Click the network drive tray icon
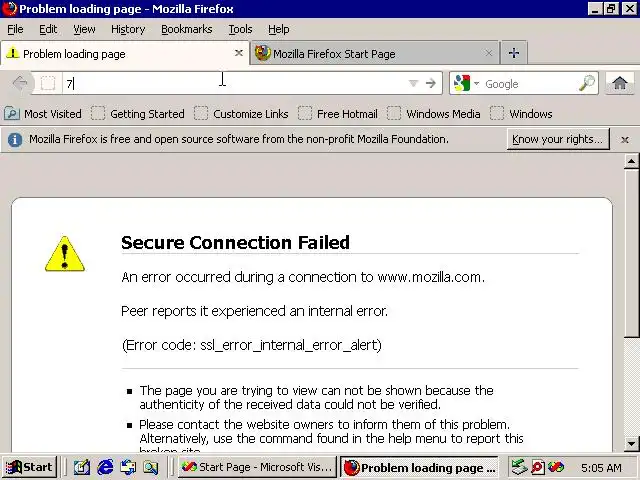The height and width of the screenshot is (480, 640). pos(519,467)
